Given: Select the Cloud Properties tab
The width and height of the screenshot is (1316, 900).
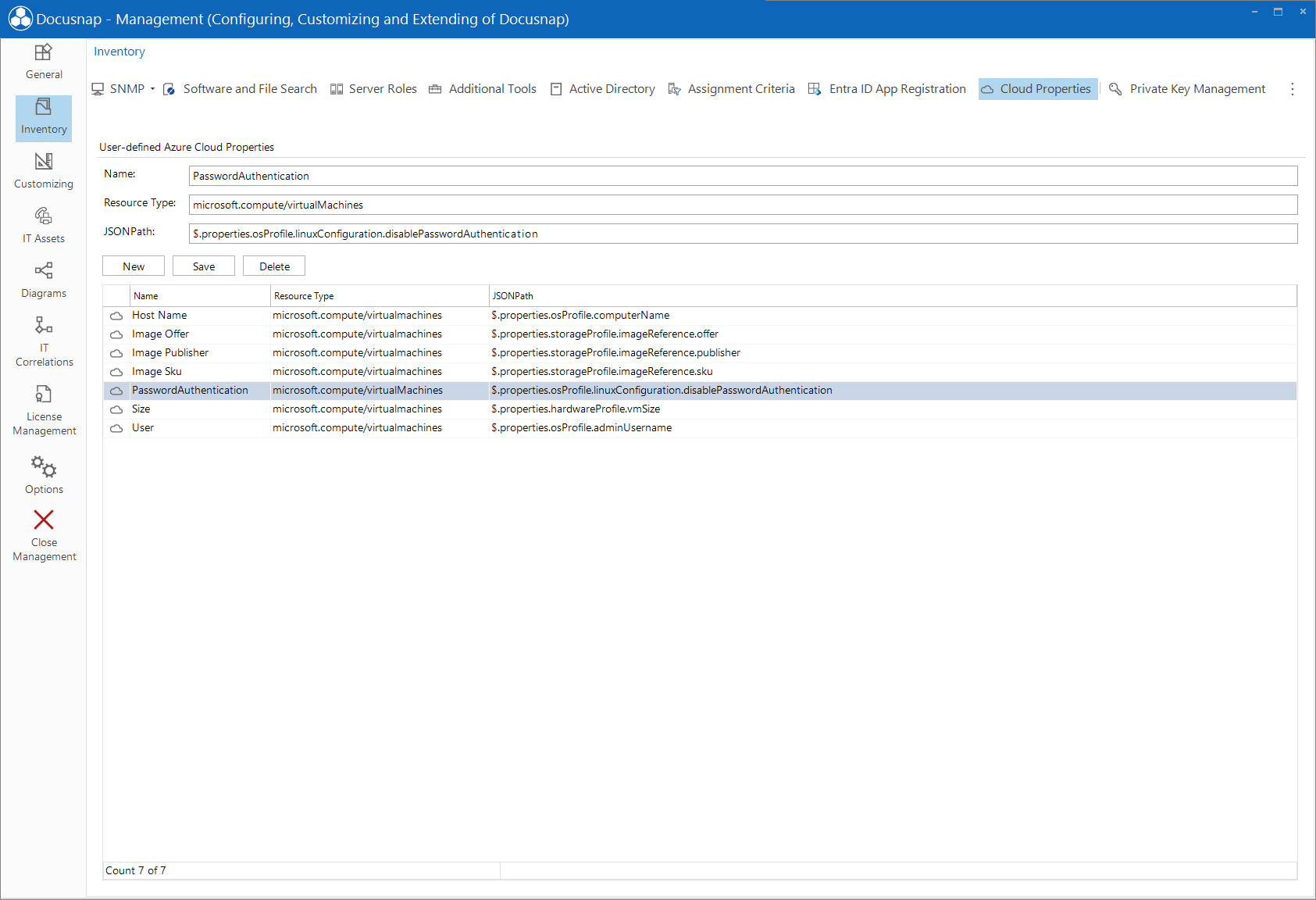Looking at the screenshot, I should (x=1038, y=89).
